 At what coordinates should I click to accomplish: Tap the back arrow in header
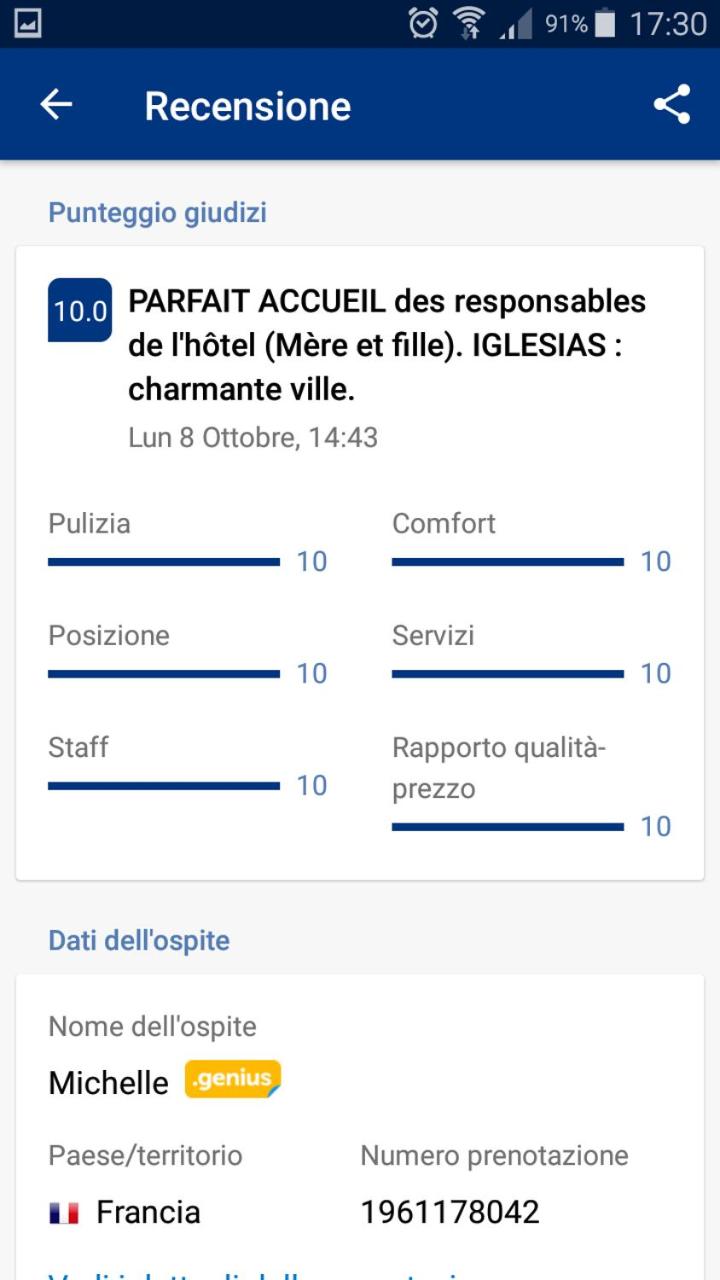[56, 105]
